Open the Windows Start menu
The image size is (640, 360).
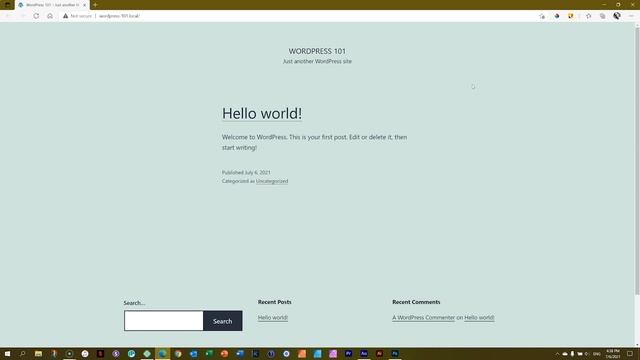[7, 353]
